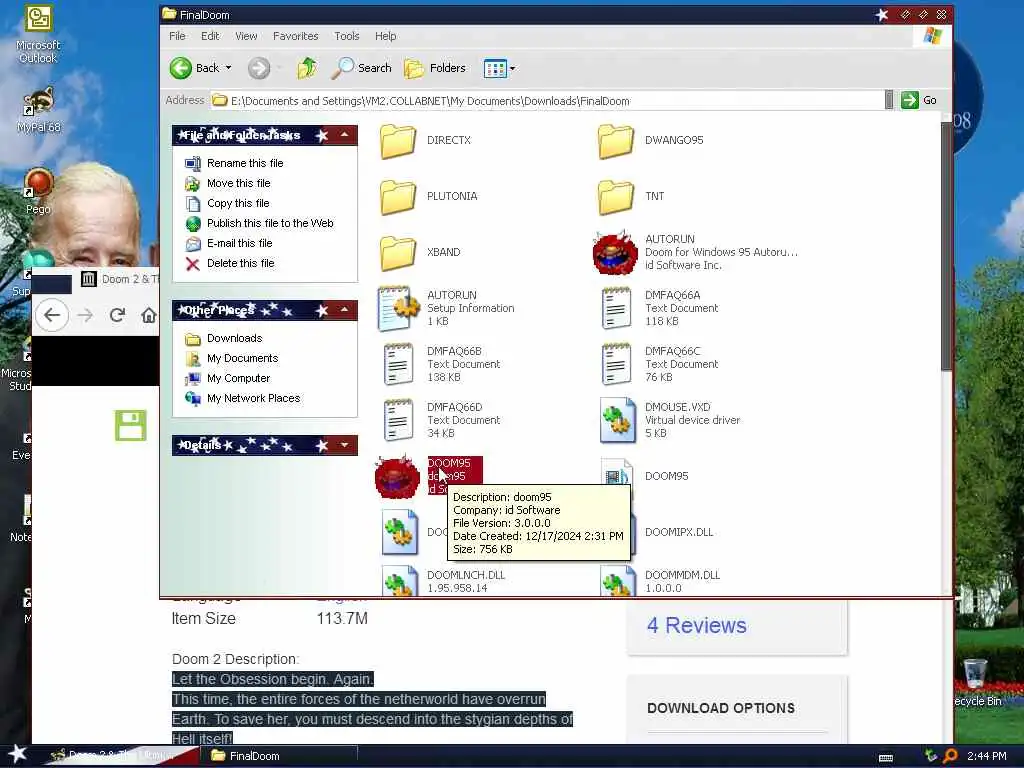Go back using the Back button
The height and width of the screenshot is (768, 1024).
[195, 68]
